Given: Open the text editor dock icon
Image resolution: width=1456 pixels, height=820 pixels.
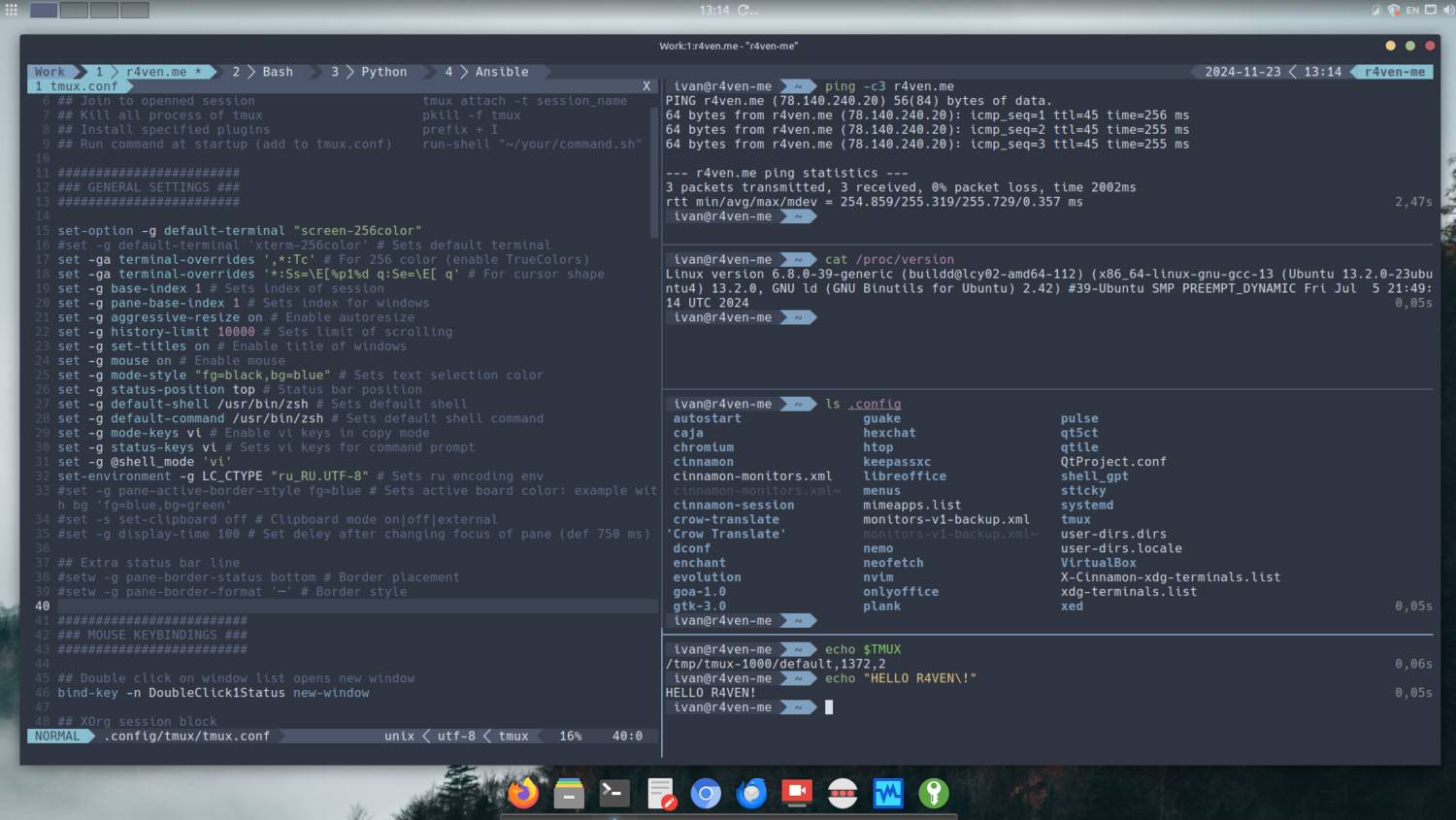Looking at the screenshot, I should 660,793.
